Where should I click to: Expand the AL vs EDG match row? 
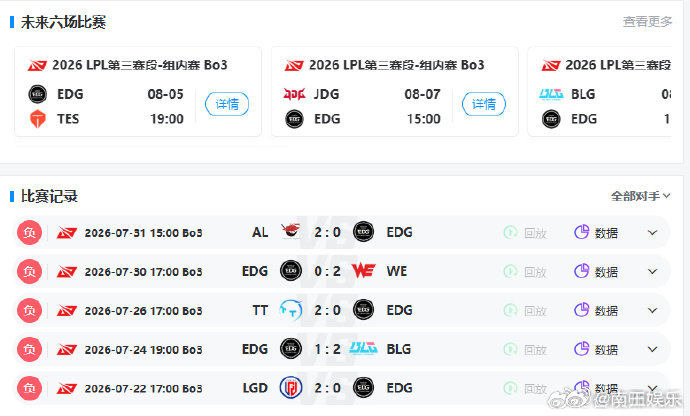[653, 232]
